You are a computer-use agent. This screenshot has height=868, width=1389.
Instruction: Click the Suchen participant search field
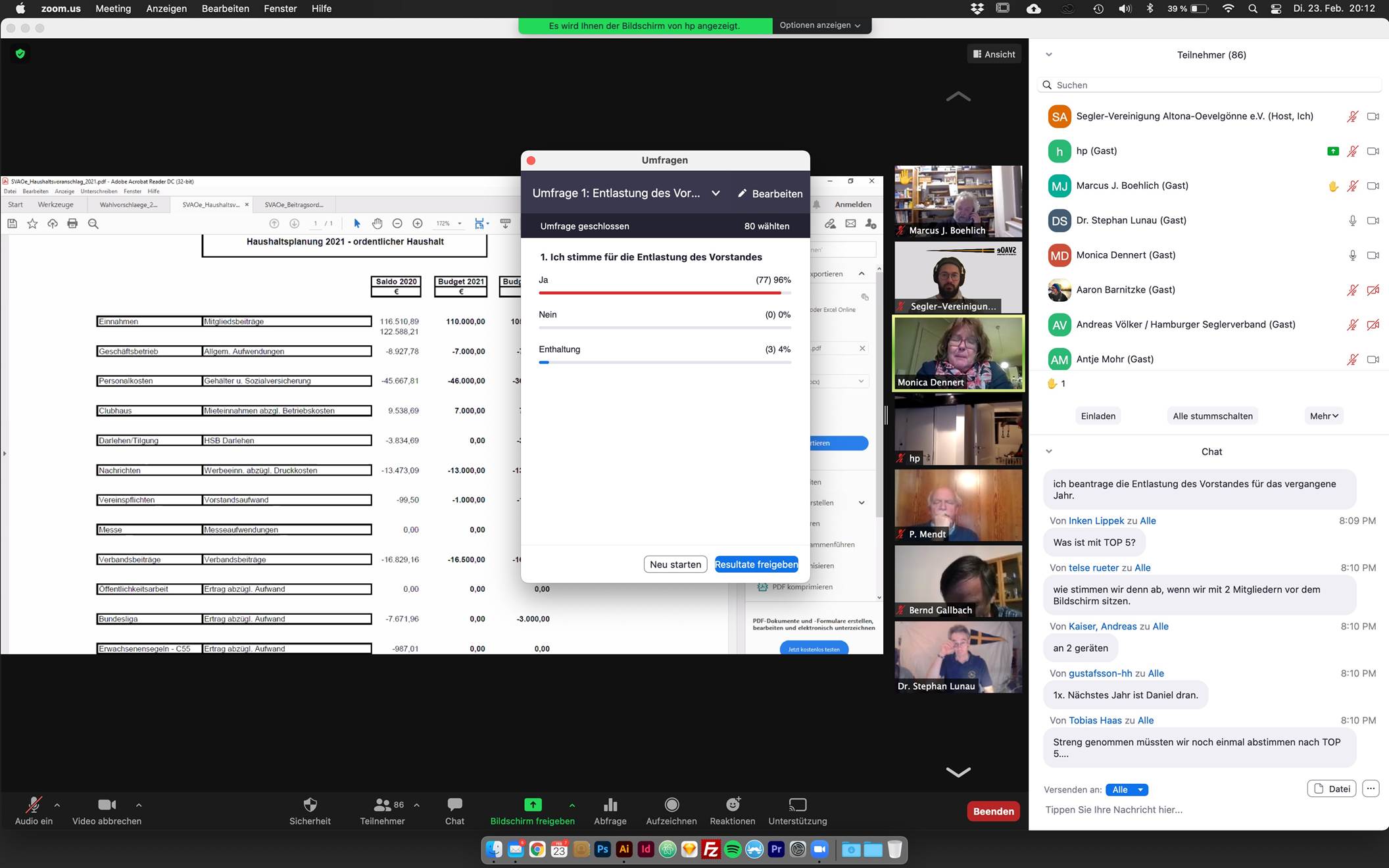point(1209,85)
